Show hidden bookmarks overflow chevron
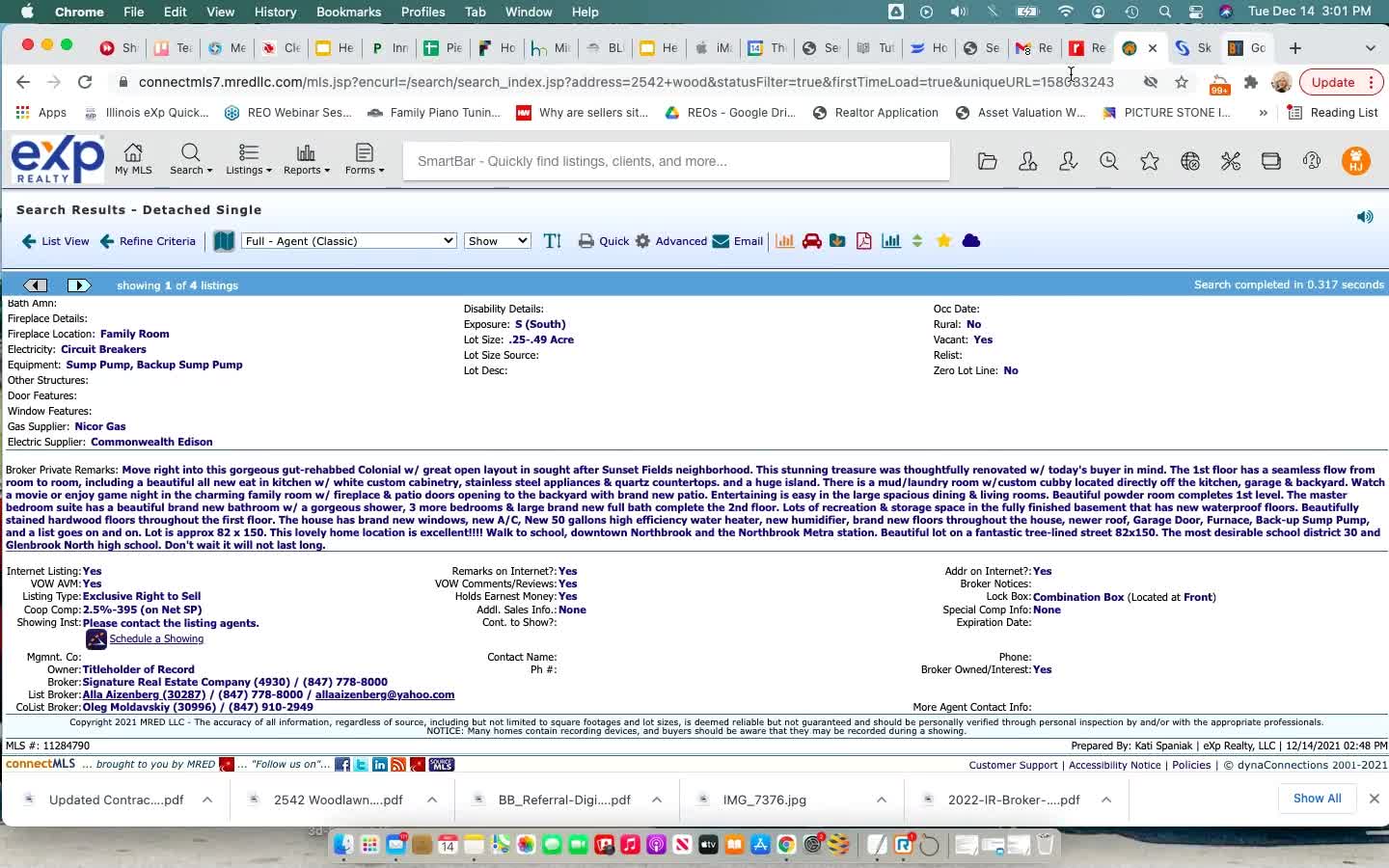Screen dimensions: 1389x868 (x=1263, y=113)
